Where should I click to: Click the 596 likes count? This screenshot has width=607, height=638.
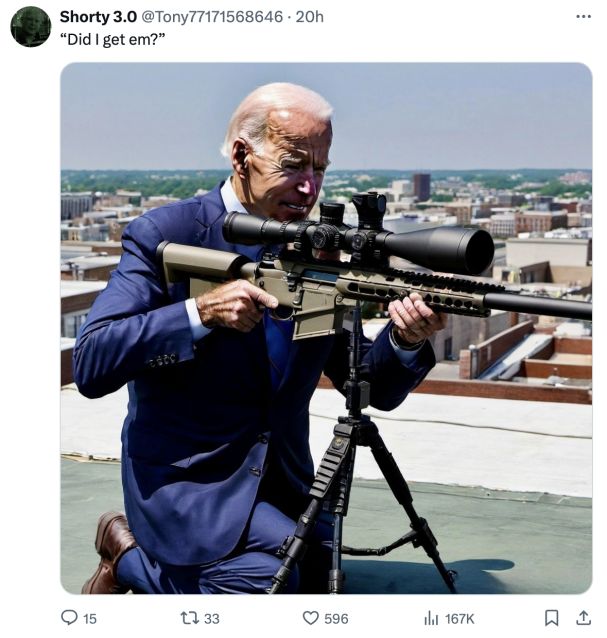click(337, 618)
